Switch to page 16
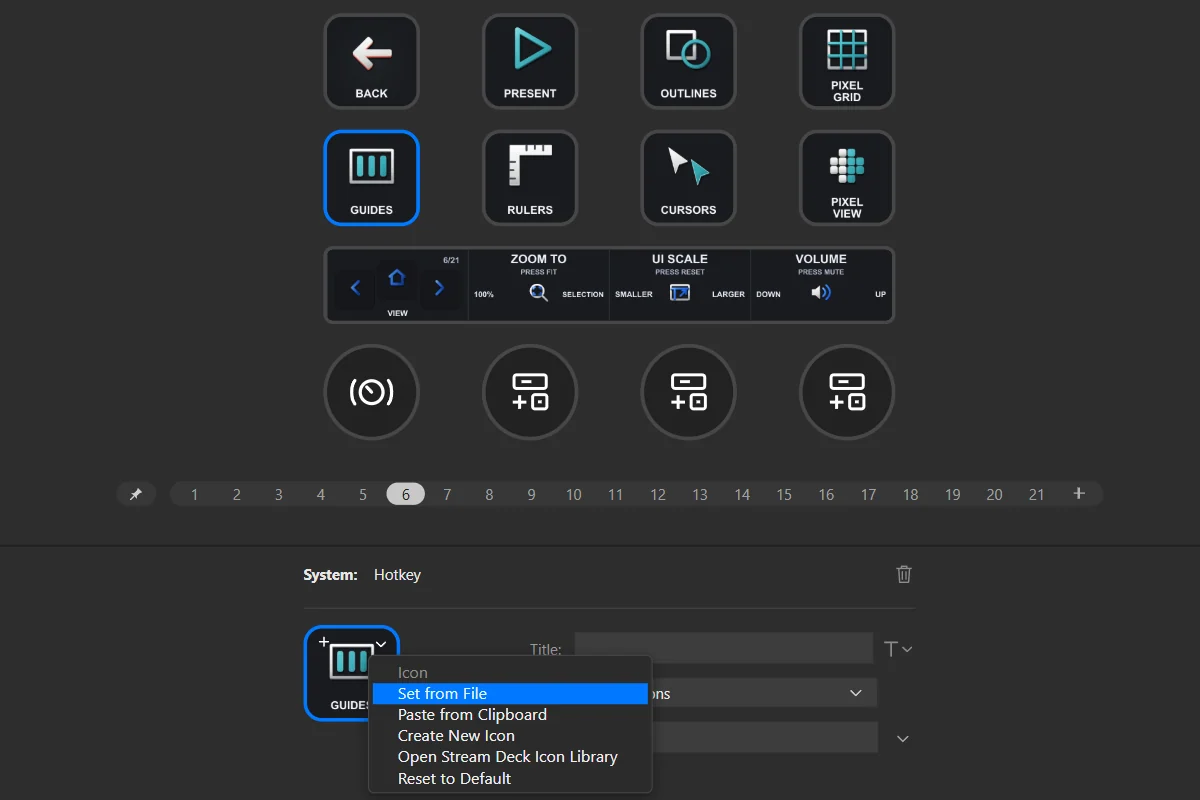 click(x=826, y=494)
